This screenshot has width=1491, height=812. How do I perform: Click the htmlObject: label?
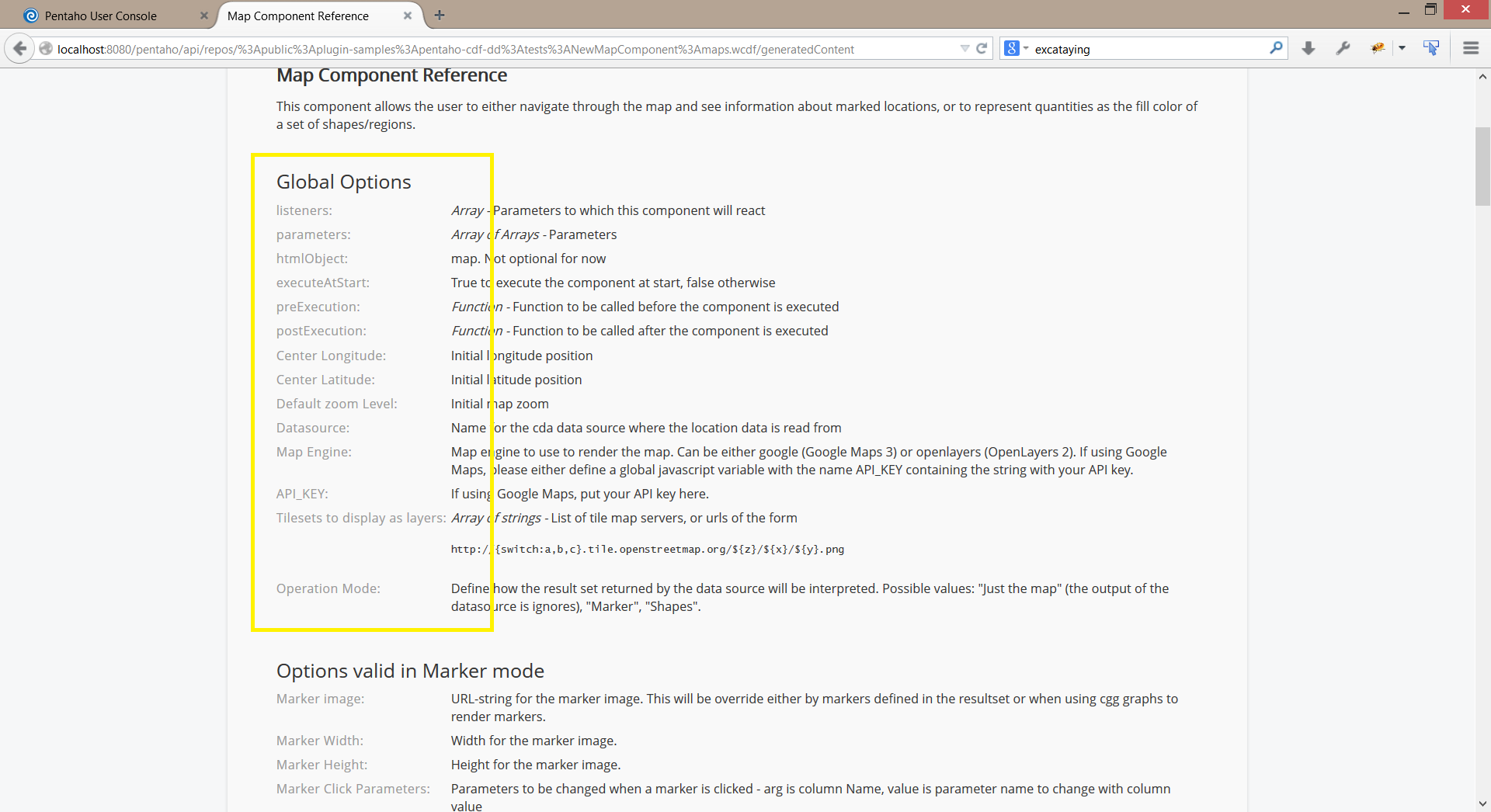coord(312,259)
